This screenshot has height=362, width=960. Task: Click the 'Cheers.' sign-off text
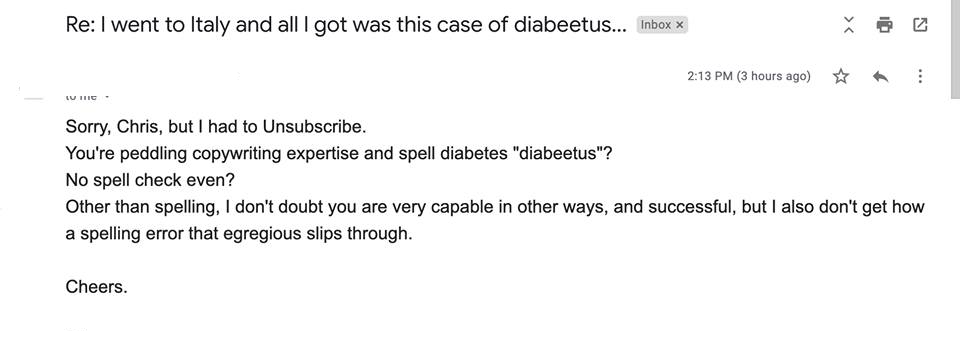[97, 287]
